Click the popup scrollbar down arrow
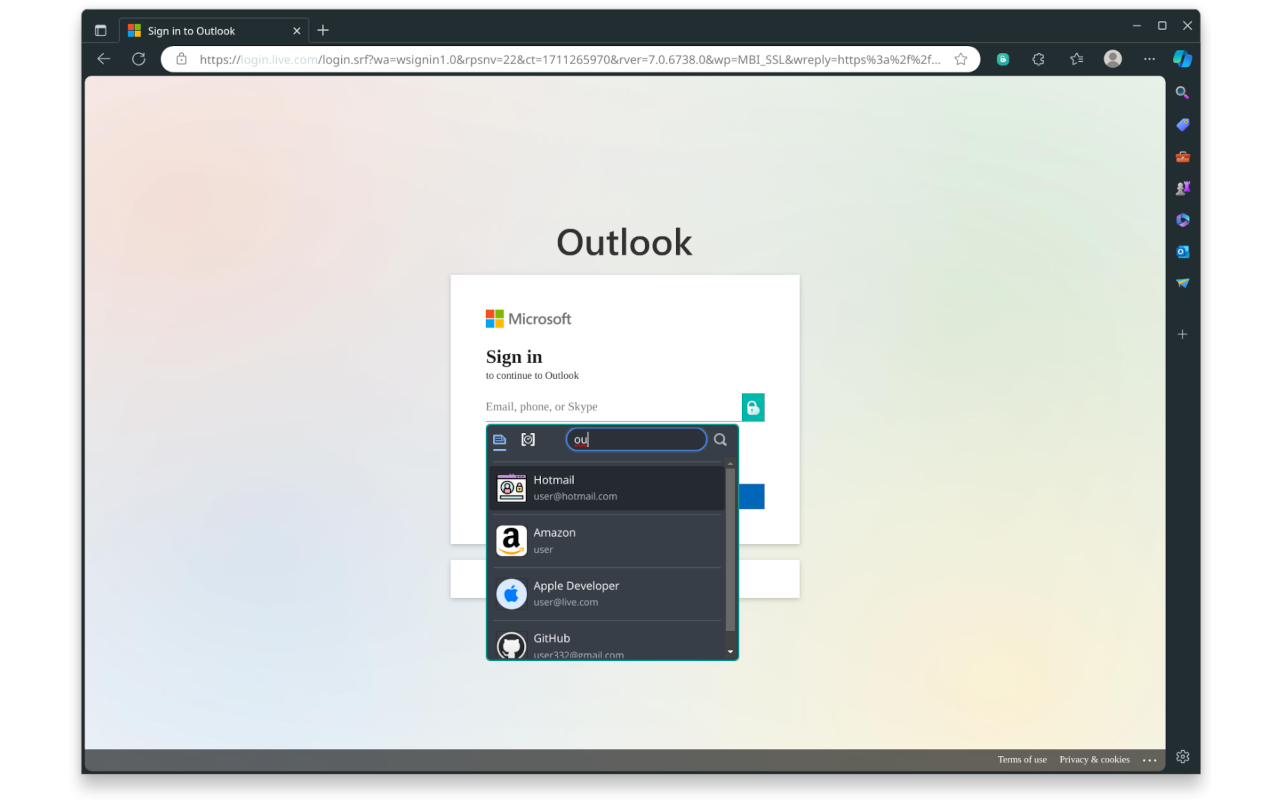The image size is (1280, 800). coord(730,652)
